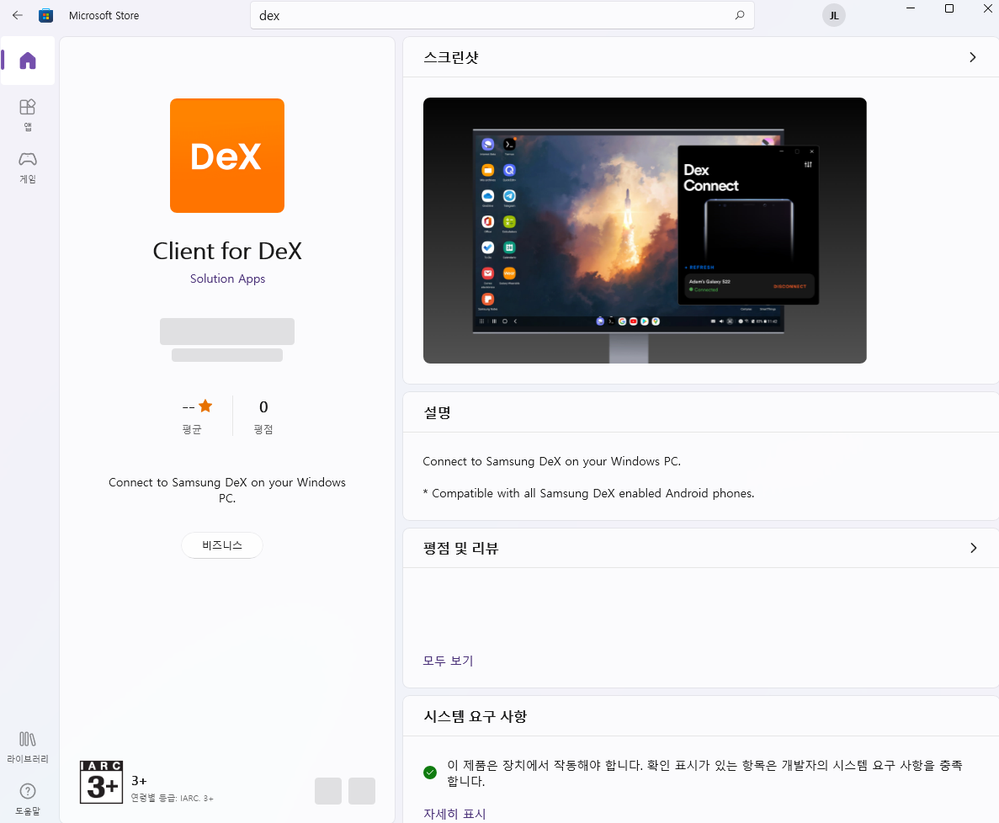Click the Client for DeX title
This screenshot has width=999, height=823.
point(227,251)
